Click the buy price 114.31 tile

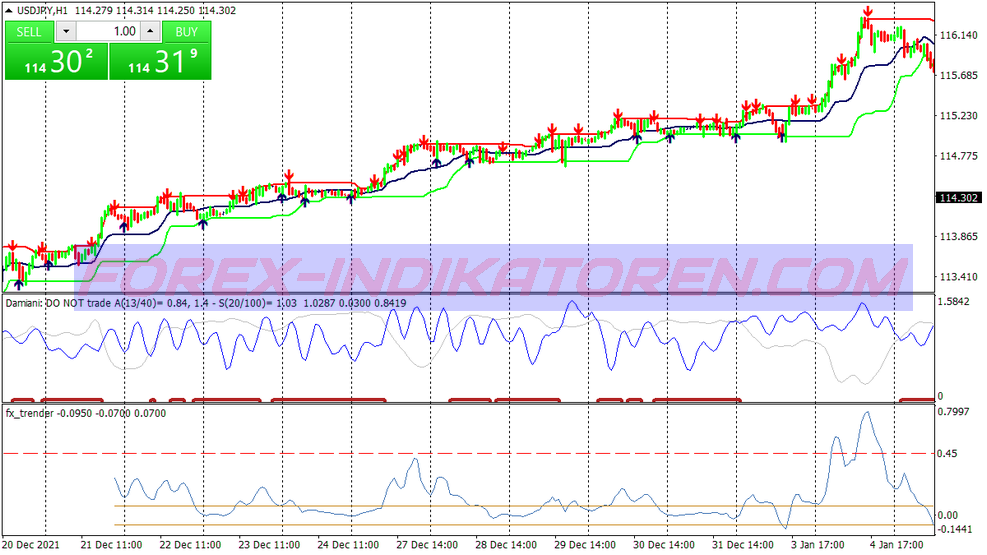[161, 62]
